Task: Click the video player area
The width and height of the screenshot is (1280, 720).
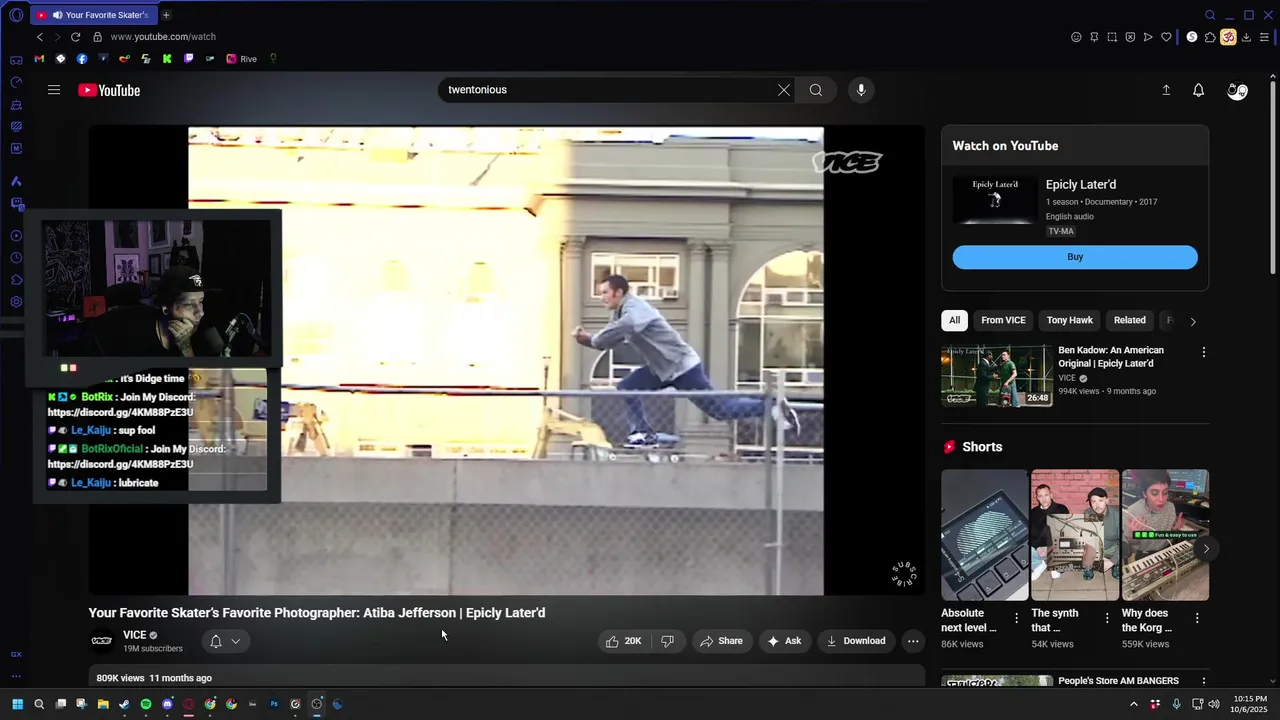Action: click(x=506, y=360)
